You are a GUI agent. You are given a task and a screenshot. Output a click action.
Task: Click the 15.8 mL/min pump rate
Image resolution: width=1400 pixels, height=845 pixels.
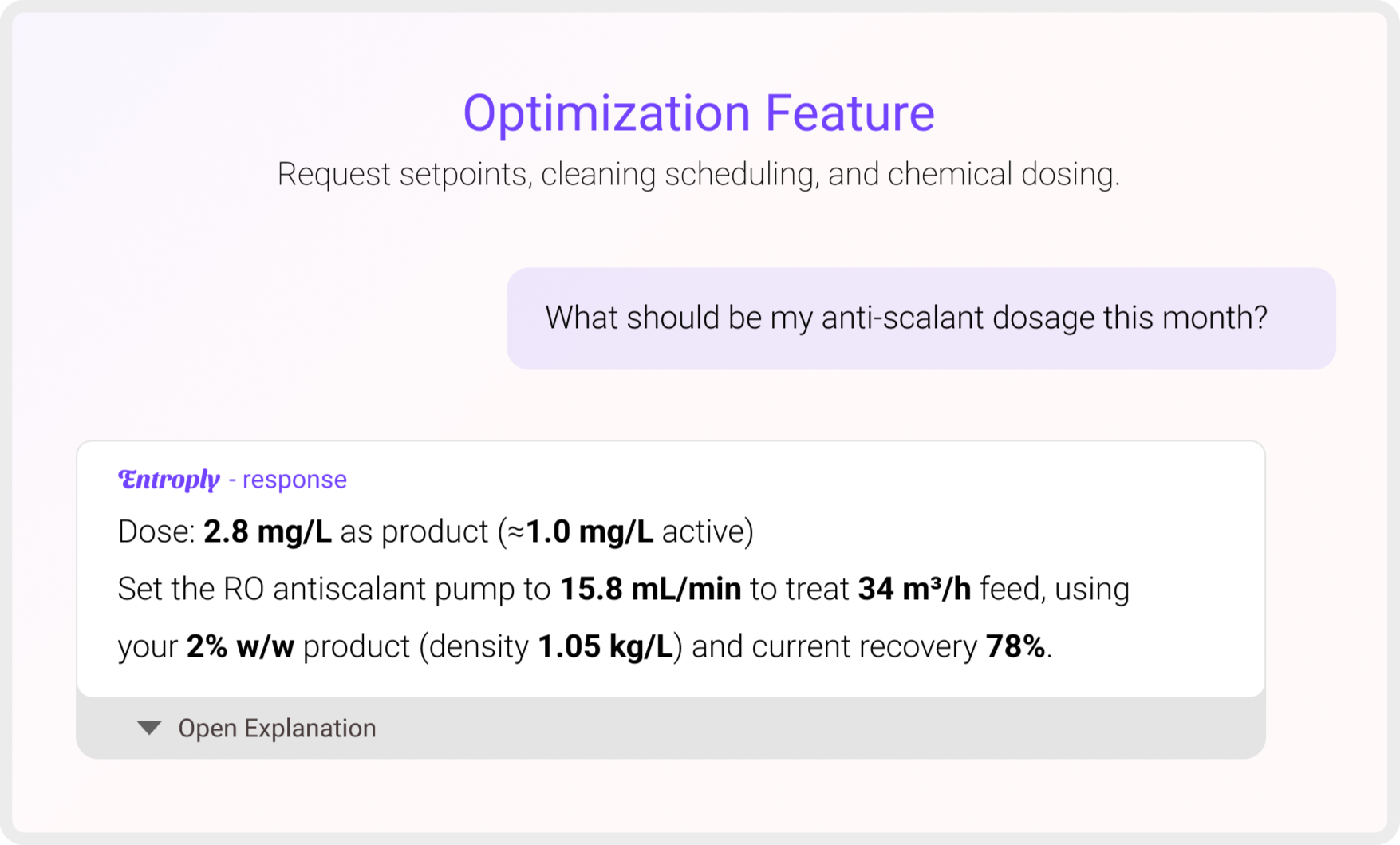pos(650,589)
